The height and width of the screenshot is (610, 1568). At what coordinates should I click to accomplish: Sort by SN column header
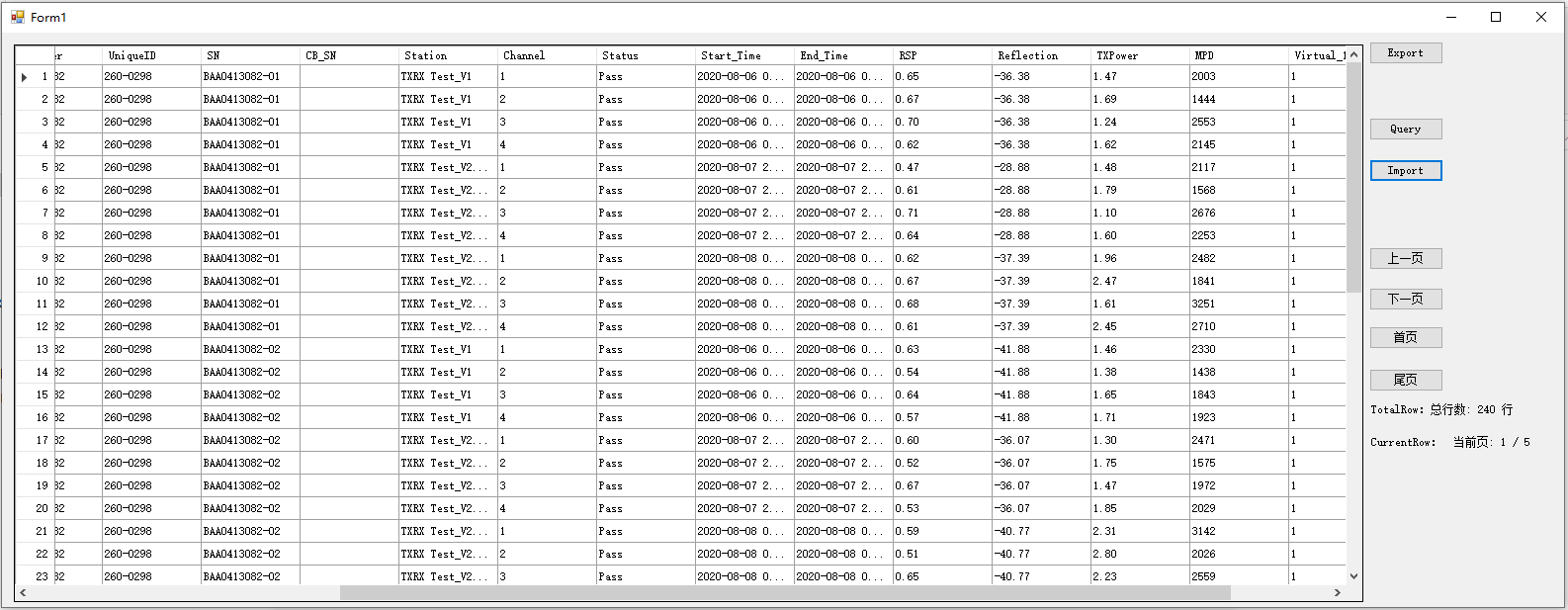coord(251,55)
